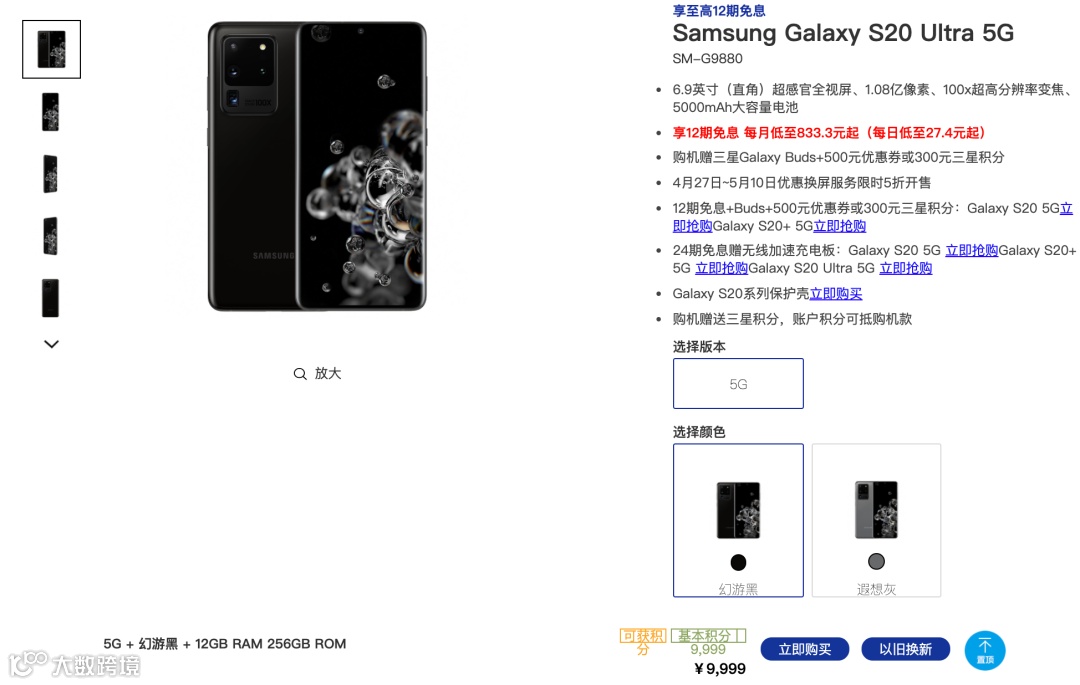The height and width of the screenshot is (685, 1080).
Task: Select the fifth back-view phone thumbnail
Action: click(x=51, y=297)
